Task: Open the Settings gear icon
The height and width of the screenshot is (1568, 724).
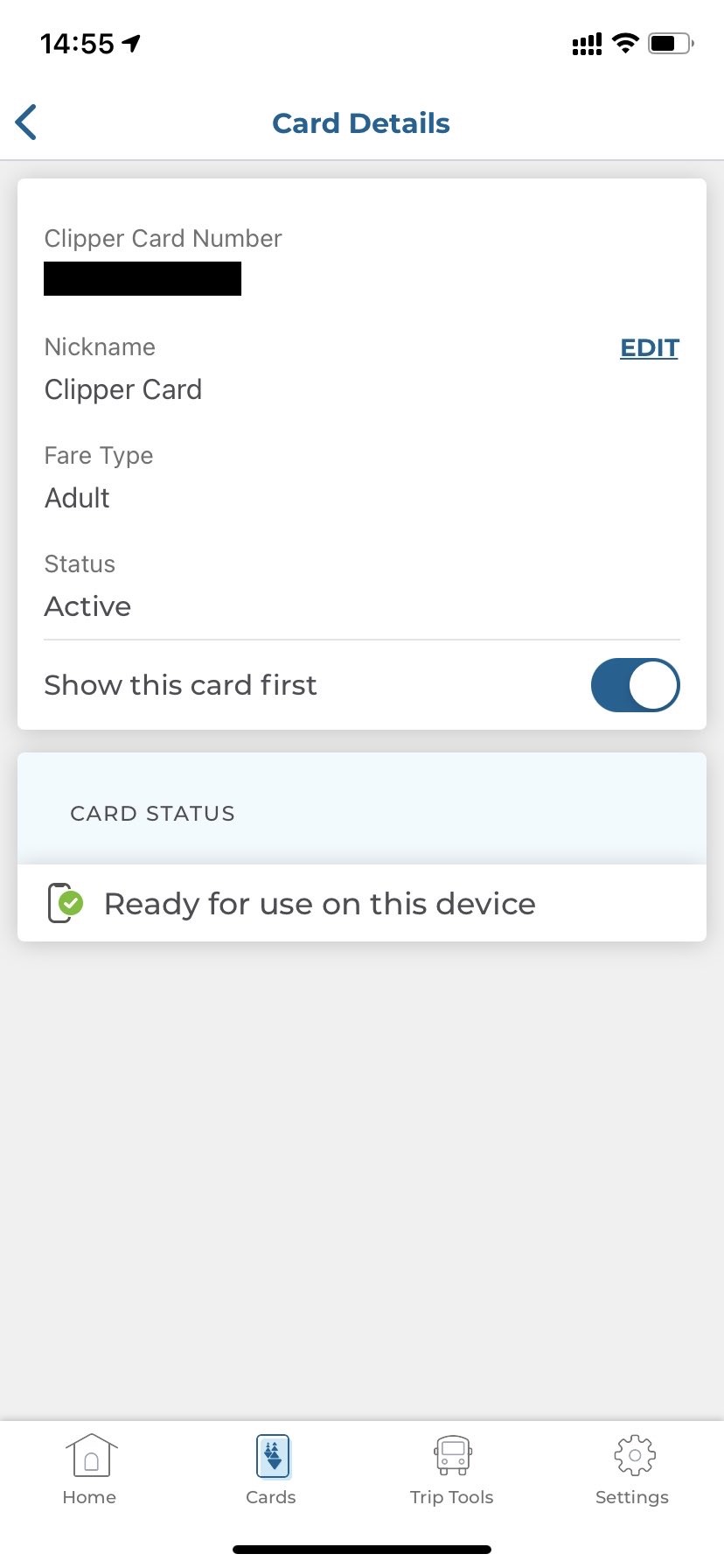Action: click(632, 1455)
